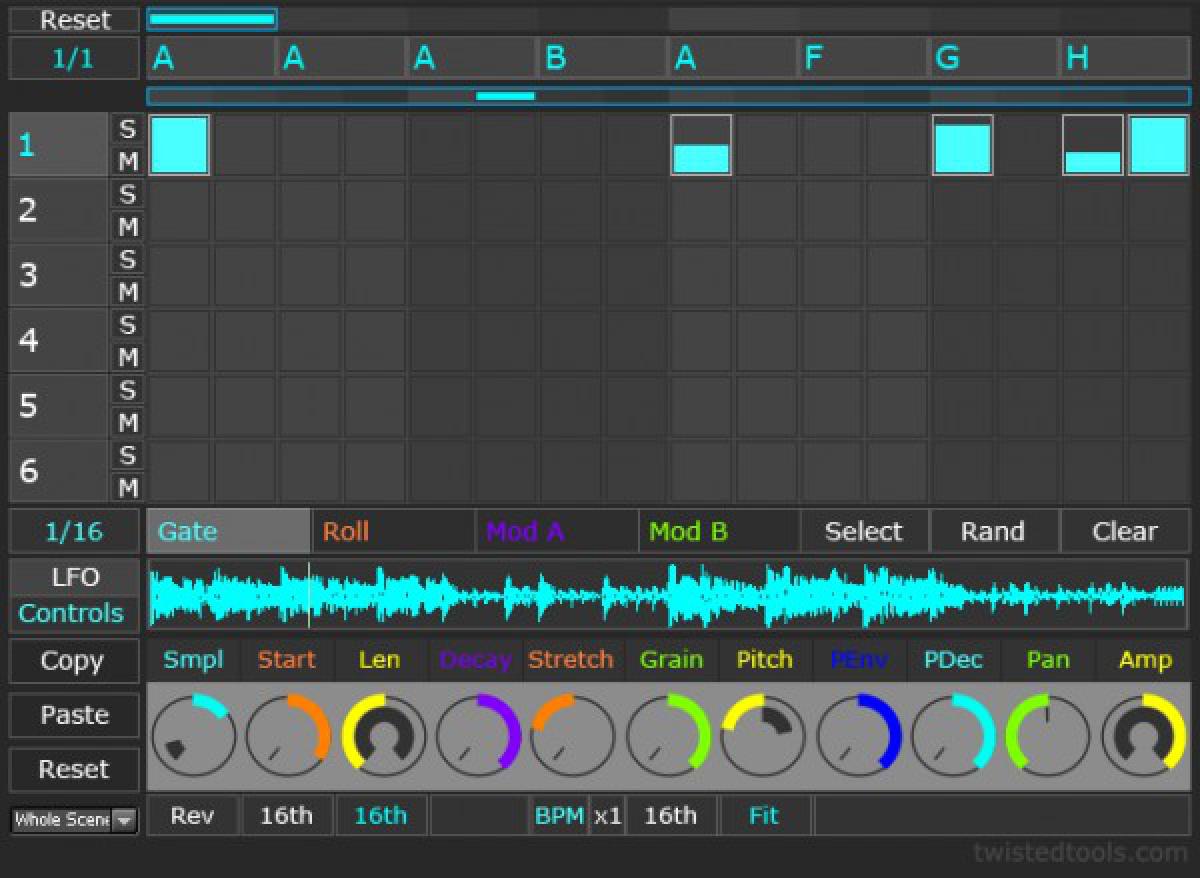Mute track 1 with its M button
Viewport: 1200px width, 878px height.
(127, 161)
